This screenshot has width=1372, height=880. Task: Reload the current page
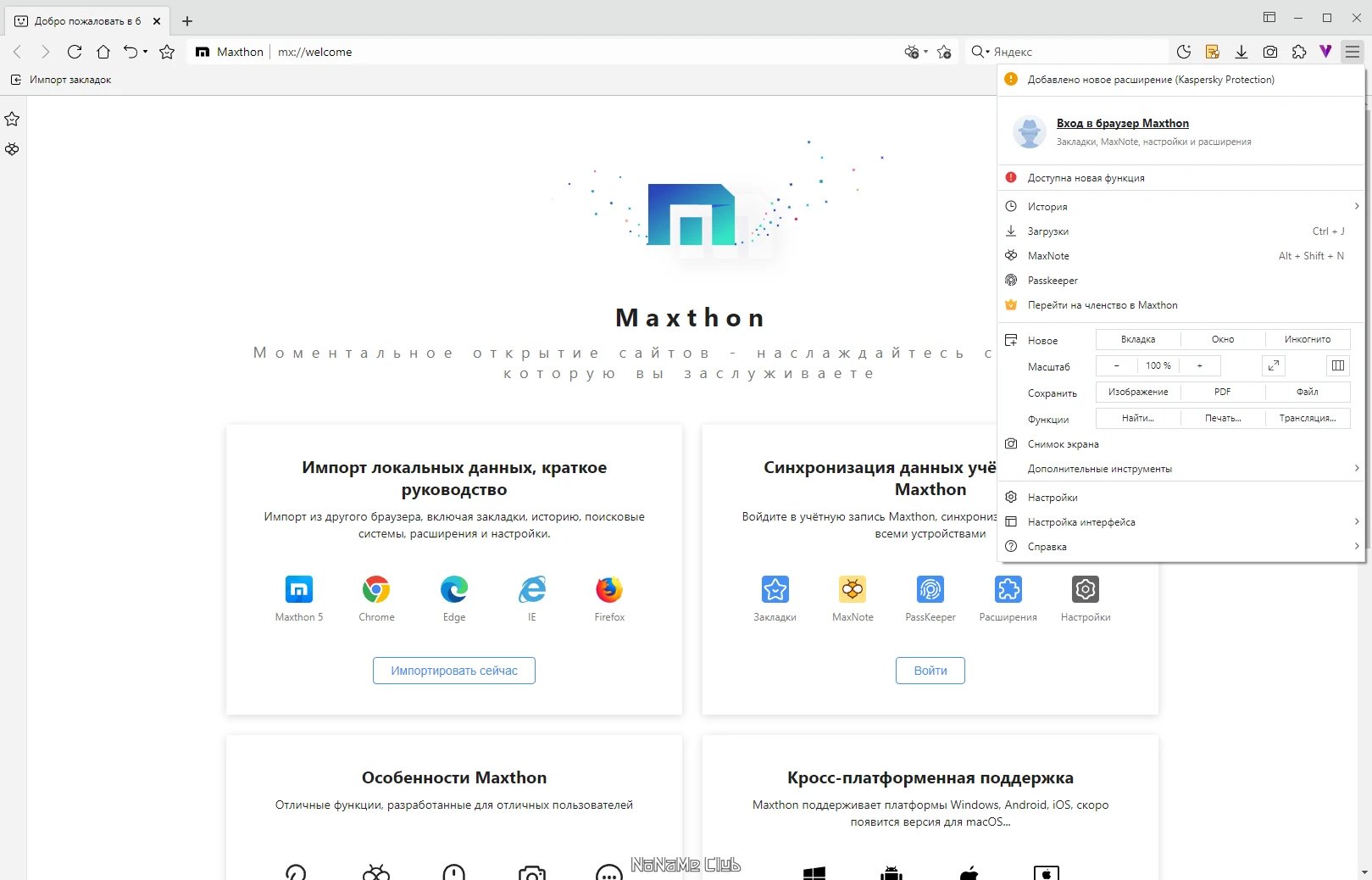tap(75, 52)
